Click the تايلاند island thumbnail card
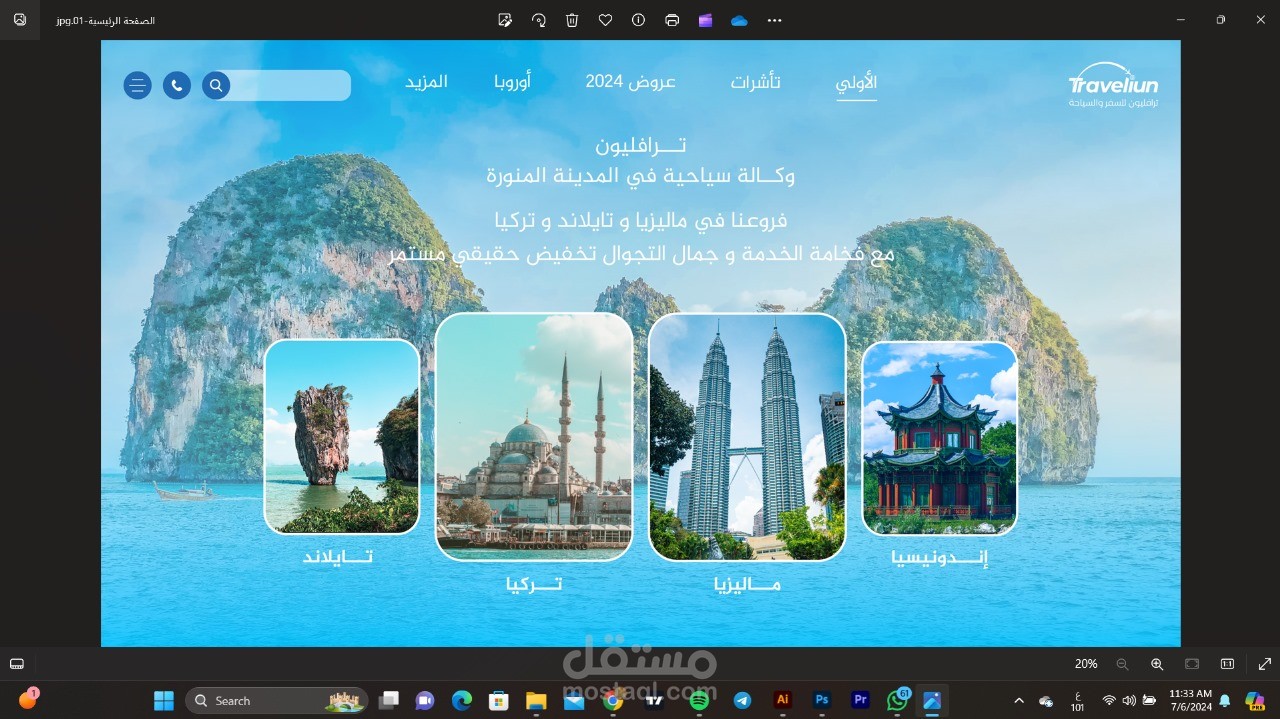The image size is (1280, 719). coord(342,437)
